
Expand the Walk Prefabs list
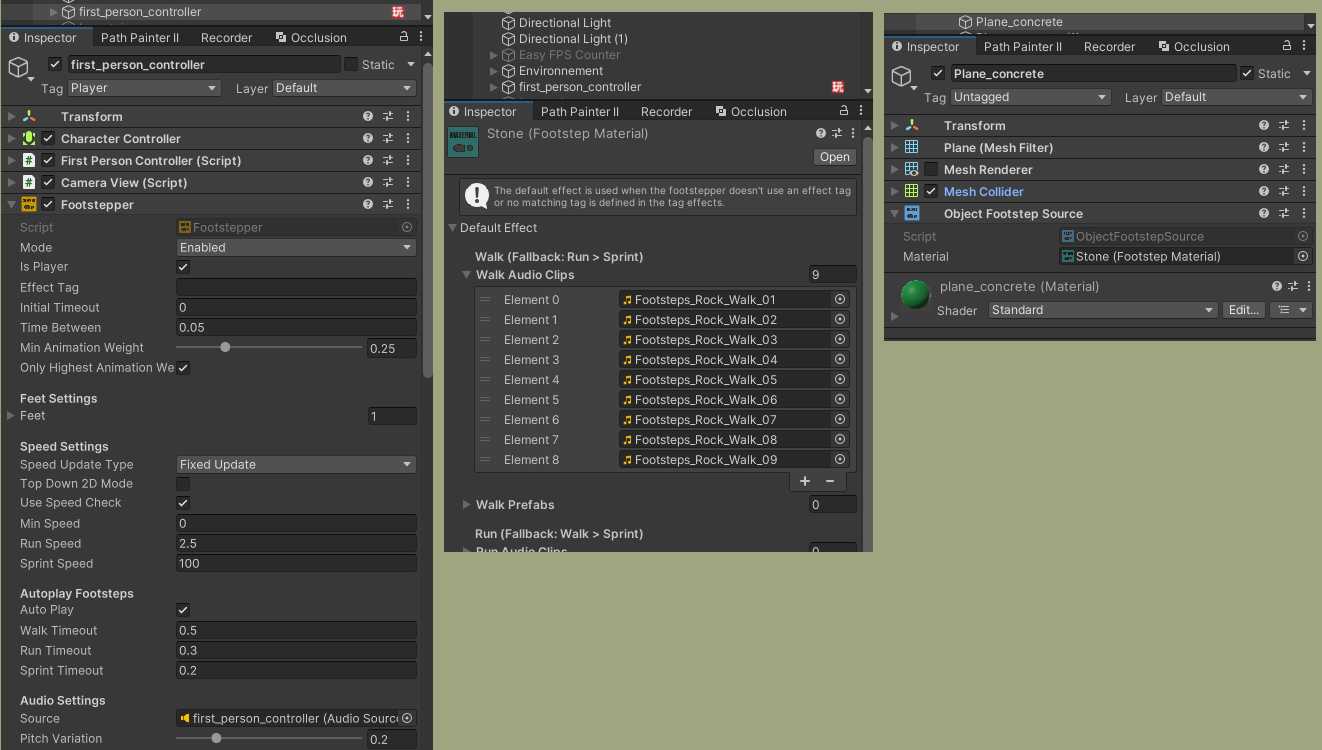coord(467,505)
